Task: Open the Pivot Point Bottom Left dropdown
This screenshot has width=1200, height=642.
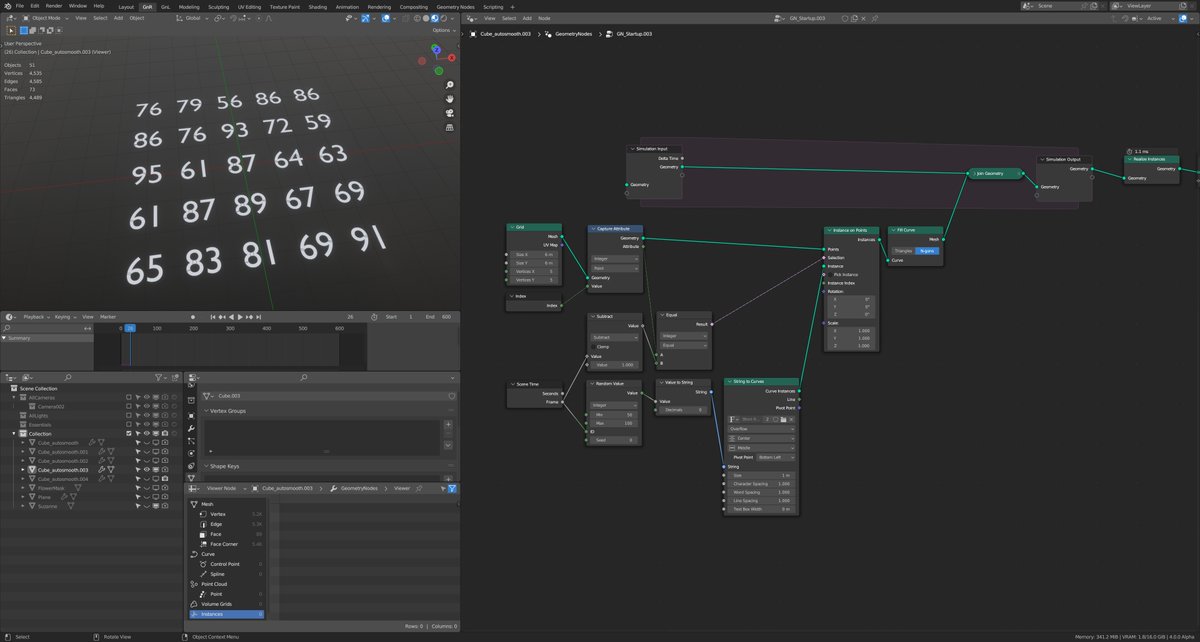Action: pos(776,456)
